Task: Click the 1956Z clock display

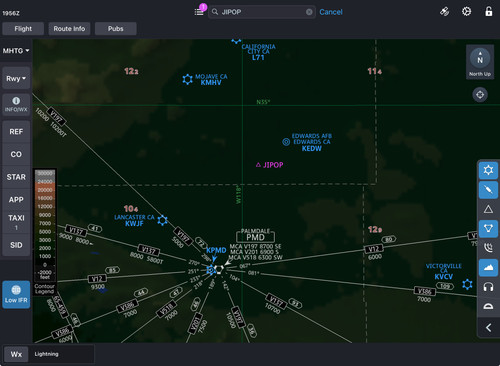Action: tap(11, 13)
